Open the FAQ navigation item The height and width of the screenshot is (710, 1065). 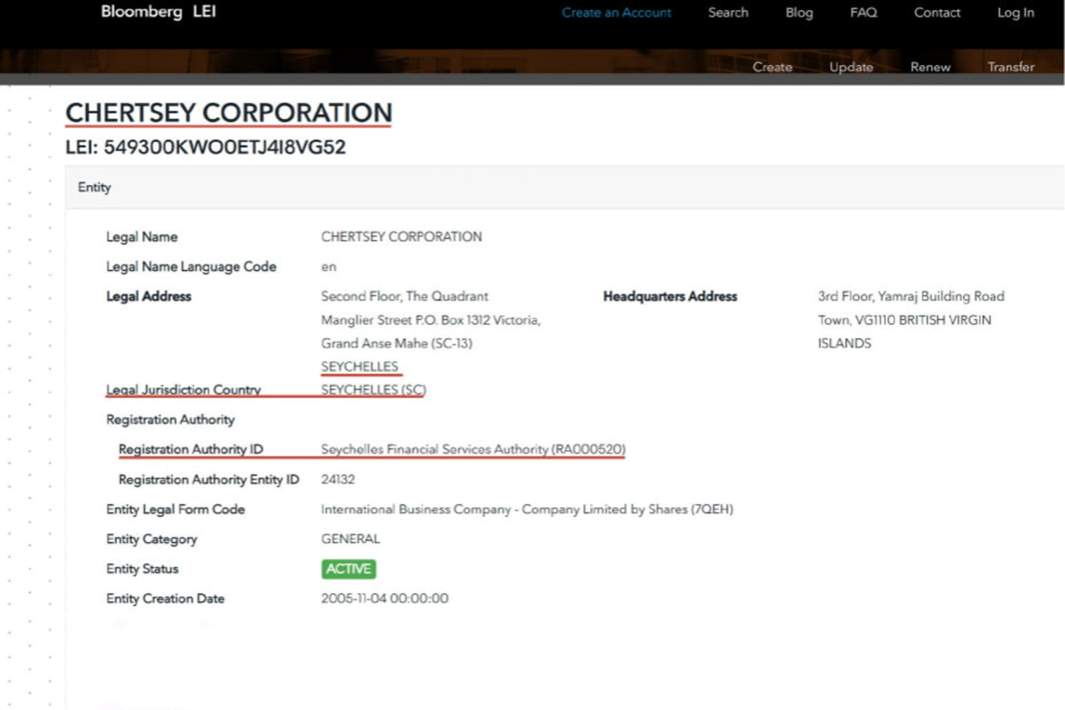[x=863, y=13]
